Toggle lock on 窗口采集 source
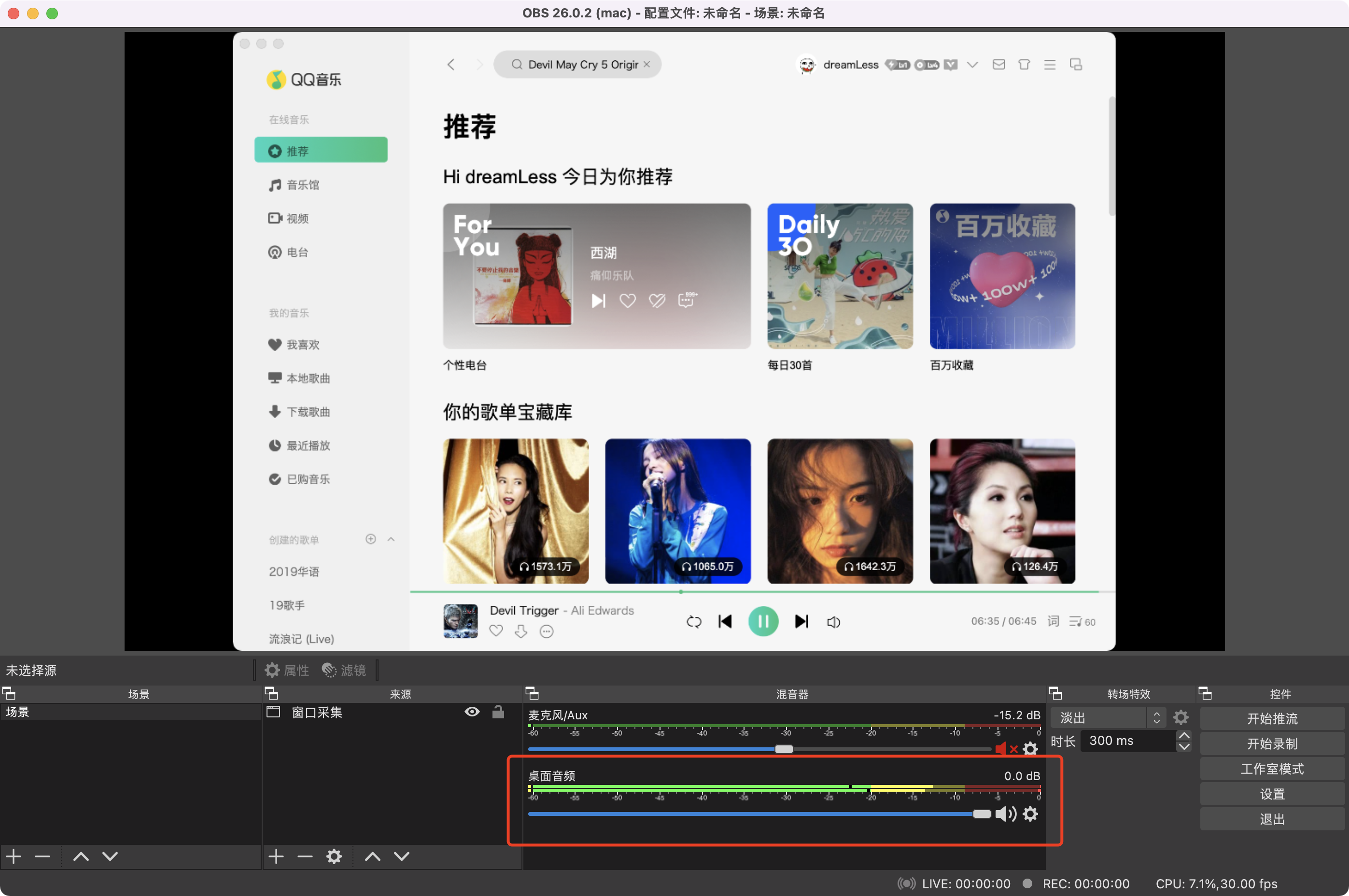The height and width of the screenshot is (896, 1349). pos(498,712)
